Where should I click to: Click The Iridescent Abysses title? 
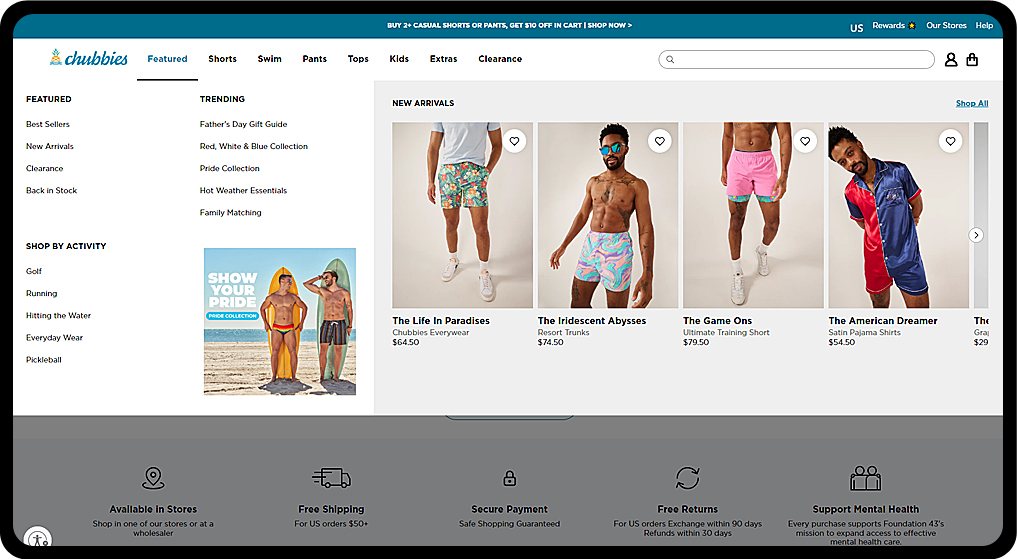click(592, 320)
